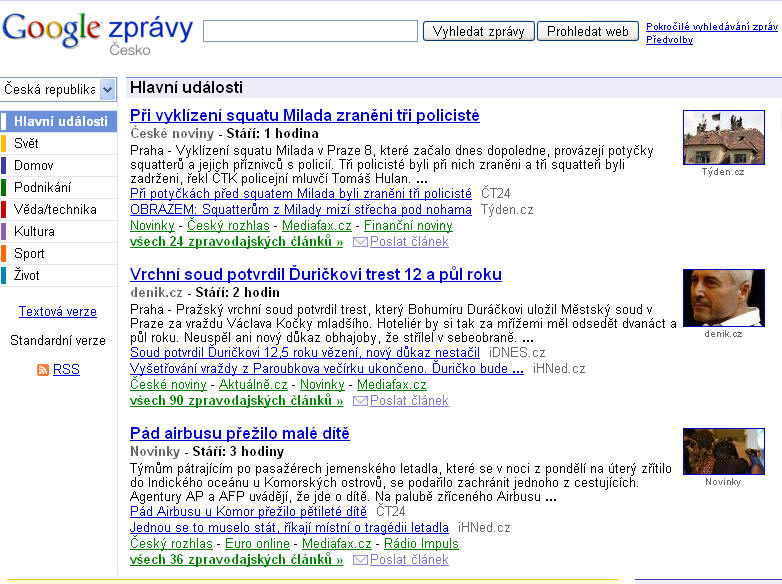The image size is (782, 584).
Task: Open ČT24 article on squat Milada clashes
Action: [x=301, y=194]
